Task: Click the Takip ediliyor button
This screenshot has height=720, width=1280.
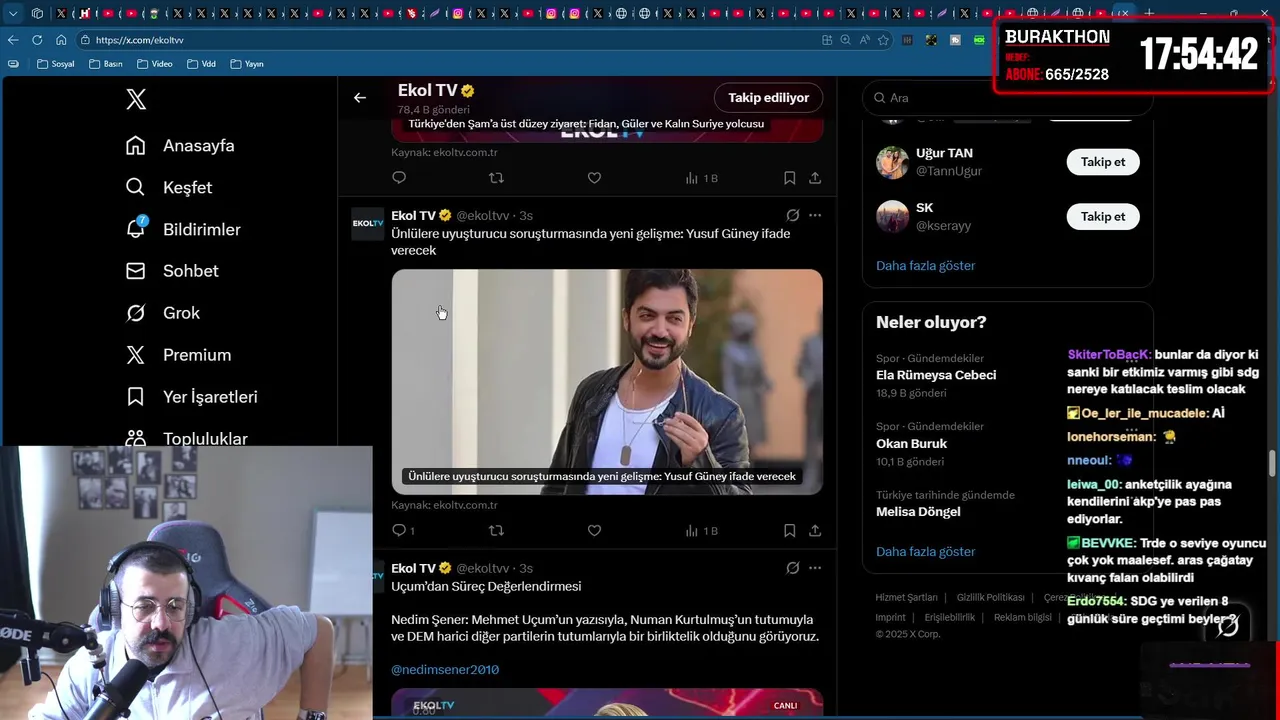Action: (x=768, y=98)
